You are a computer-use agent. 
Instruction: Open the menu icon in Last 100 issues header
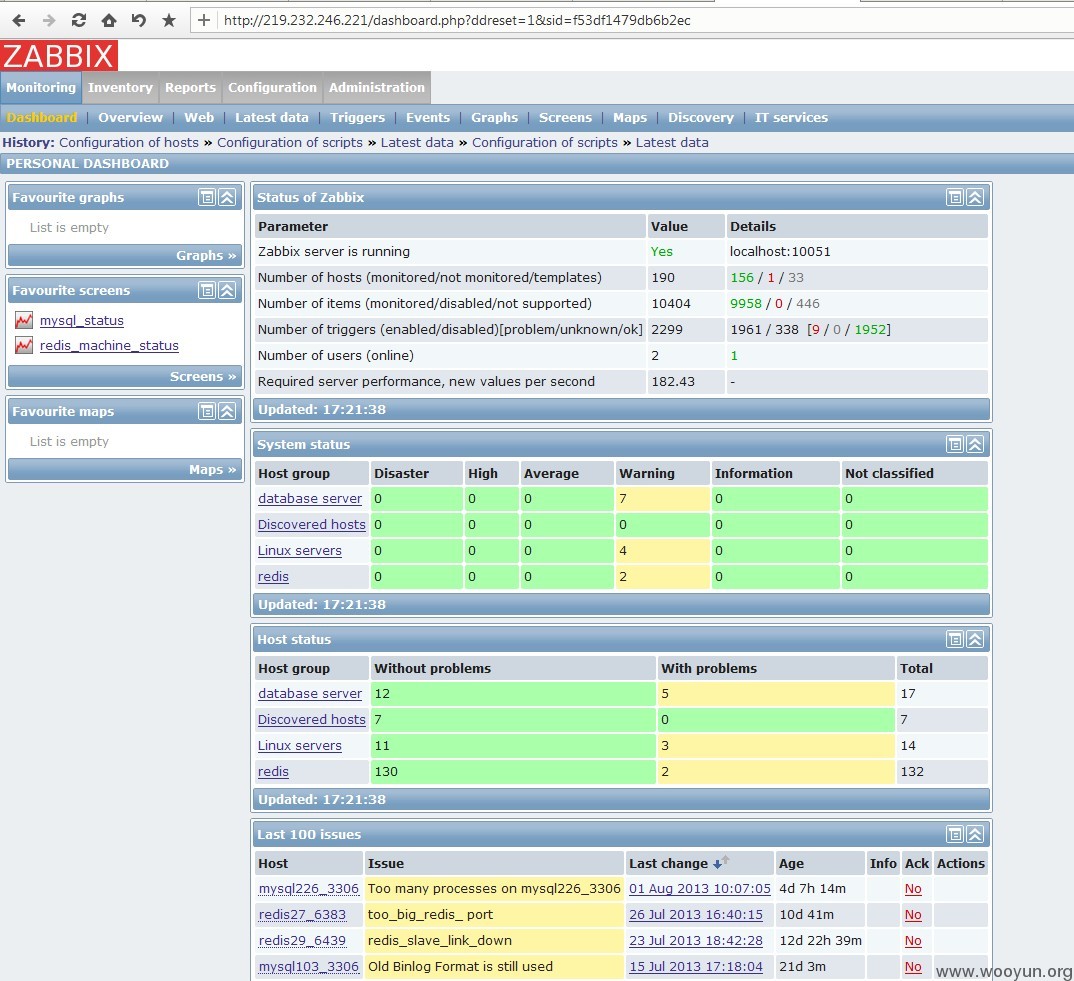955,834
